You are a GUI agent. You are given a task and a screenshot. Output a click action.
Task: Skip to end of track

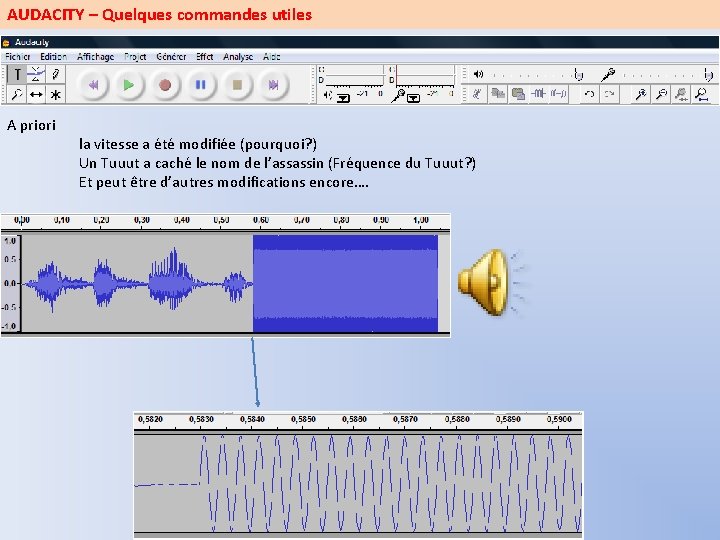pos(273,85)
